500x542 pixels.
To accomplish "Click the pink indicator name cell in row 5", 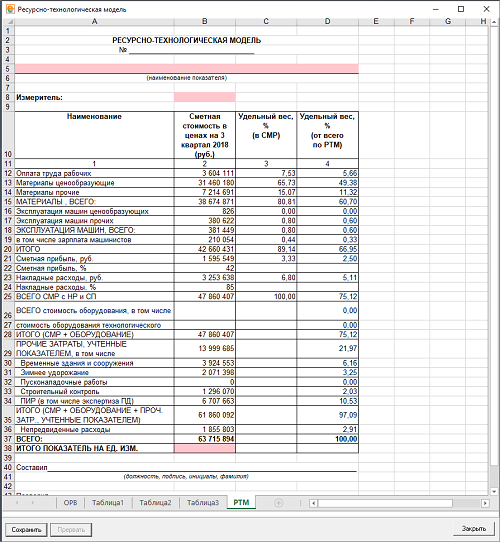I will tap(187, 68).
